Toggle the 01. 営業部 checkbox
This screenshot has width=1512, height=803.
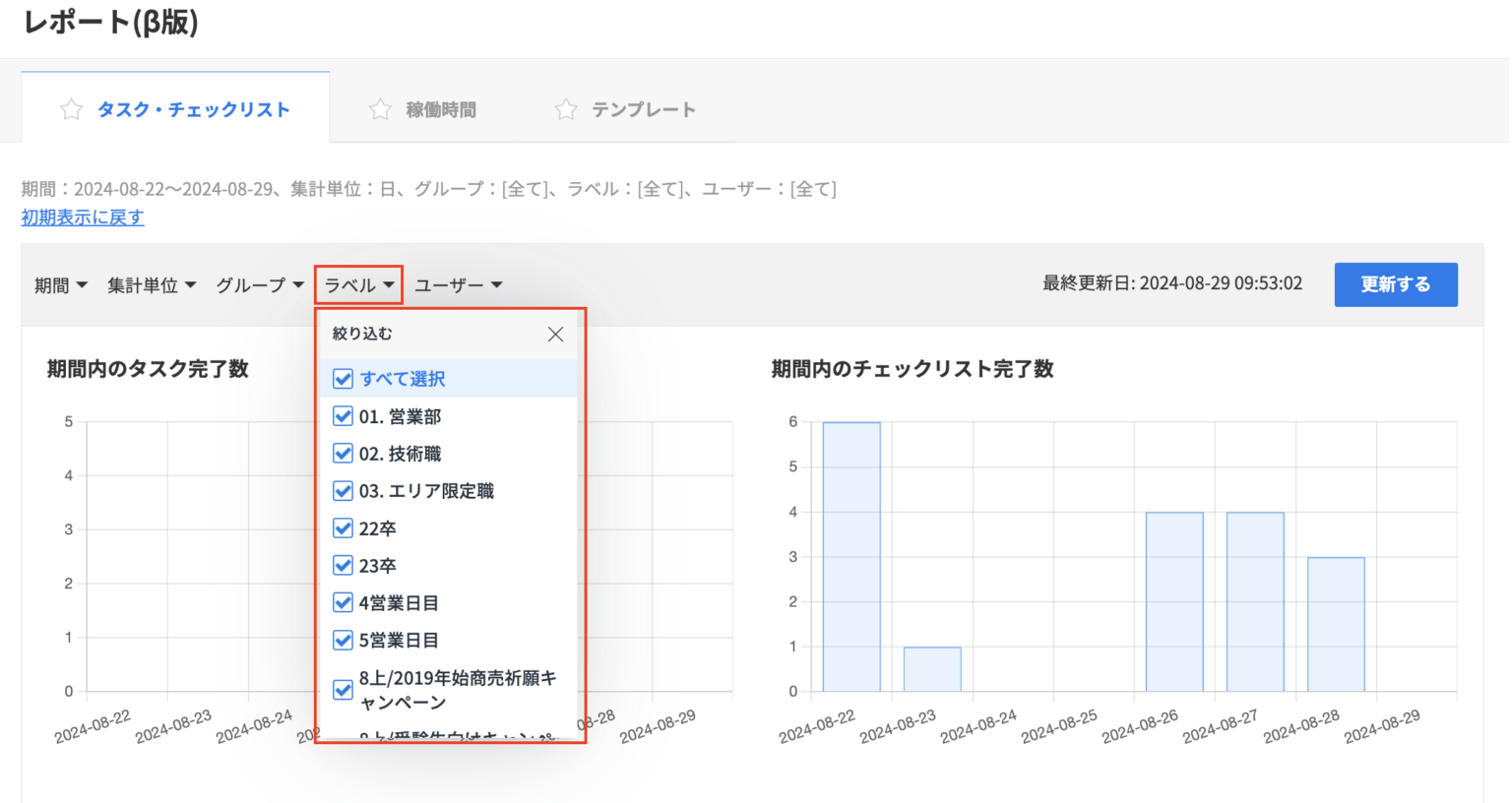tap(343, 416)
